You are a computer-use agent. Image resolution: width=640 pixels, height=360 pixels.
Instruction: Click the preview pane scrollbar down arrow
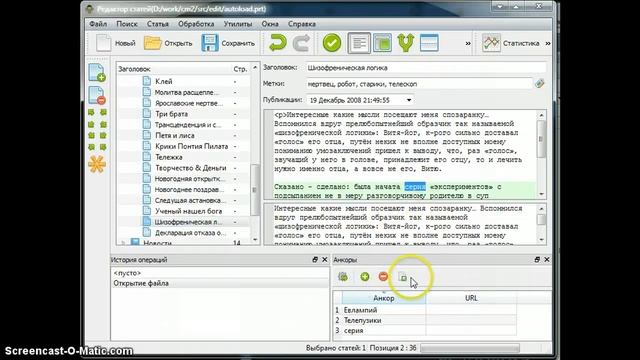click(x=541, y=240)
